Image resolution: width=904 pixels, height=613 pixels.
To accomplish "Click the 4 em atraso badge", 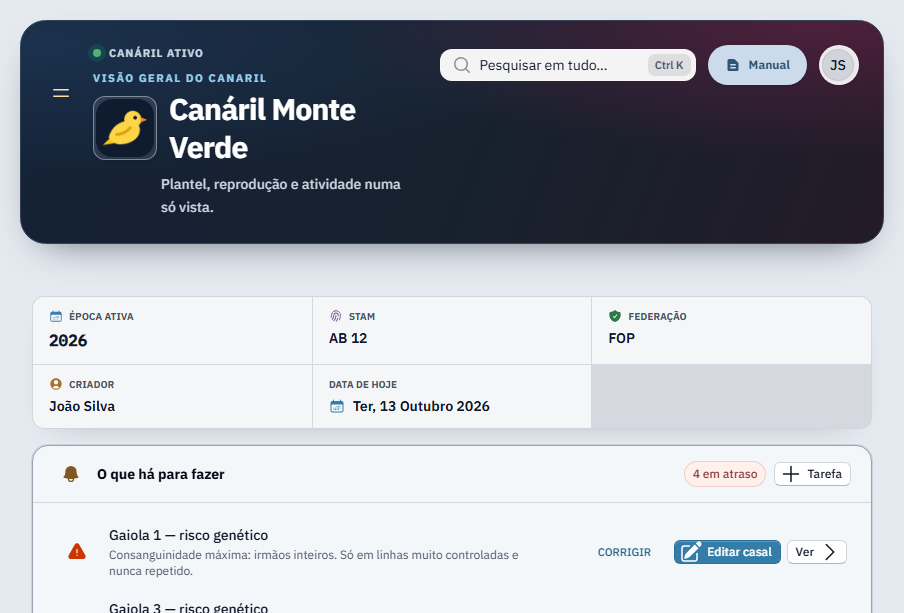I will tap(725, 474).
